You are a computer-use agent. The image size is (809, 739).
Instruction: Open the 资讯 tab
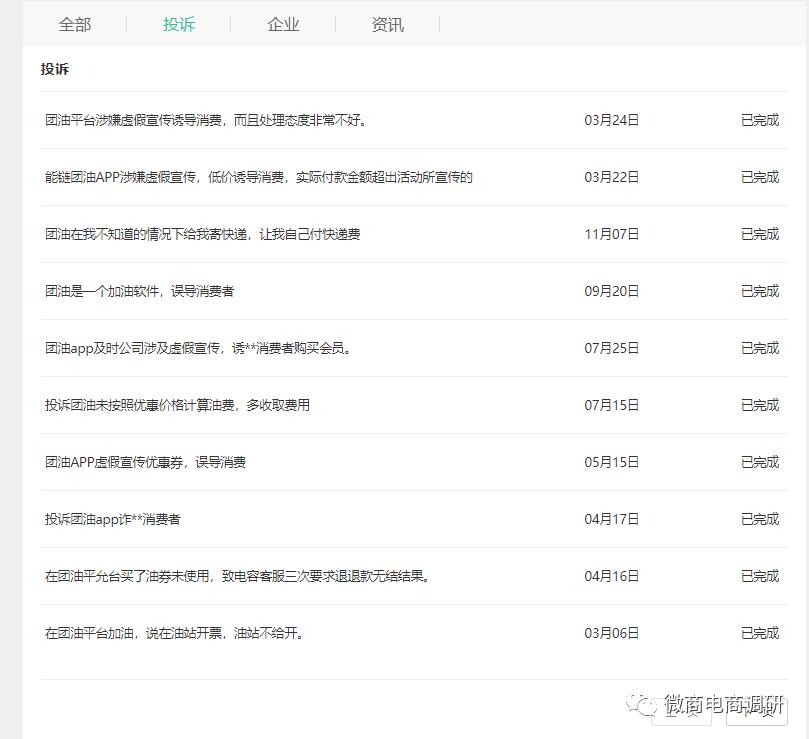pos(387,24)
